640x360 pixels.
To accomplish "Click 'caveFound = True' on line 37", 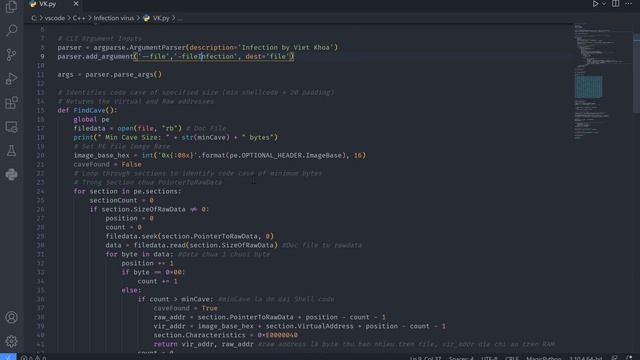I will click(x=186, y=308).
